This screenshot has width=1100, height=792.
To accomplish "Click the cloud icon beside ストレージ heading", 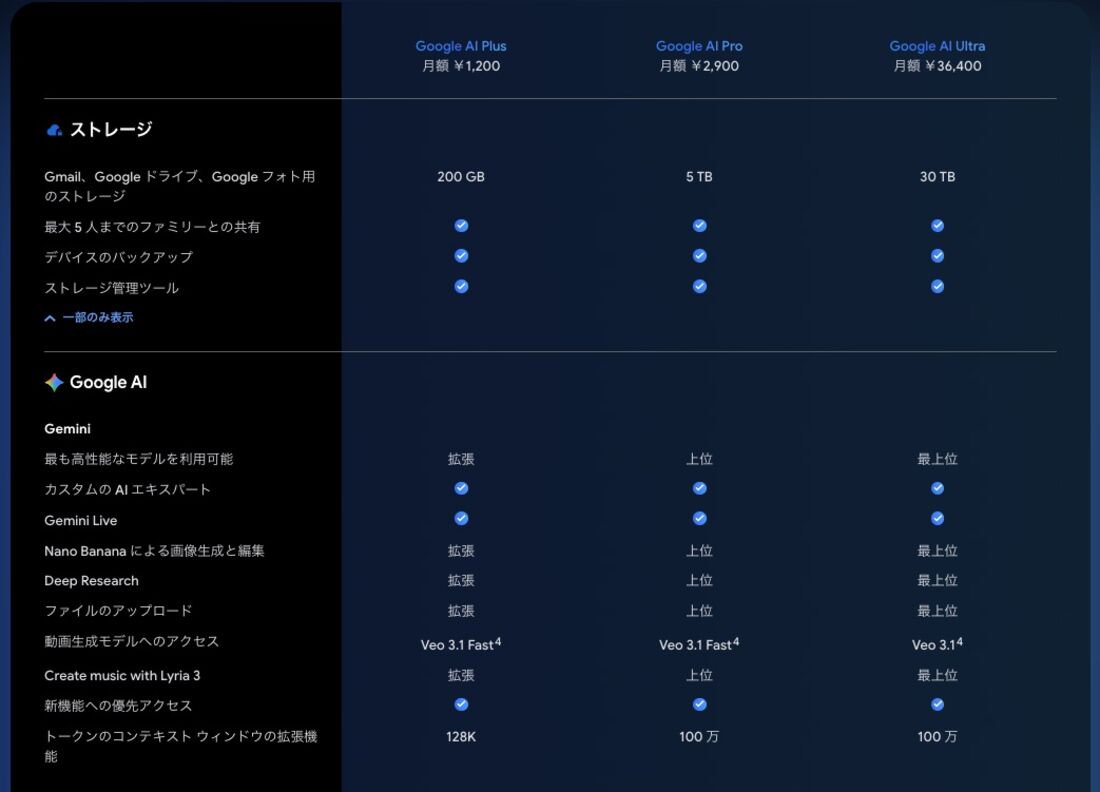I will (x=52, y=128).
